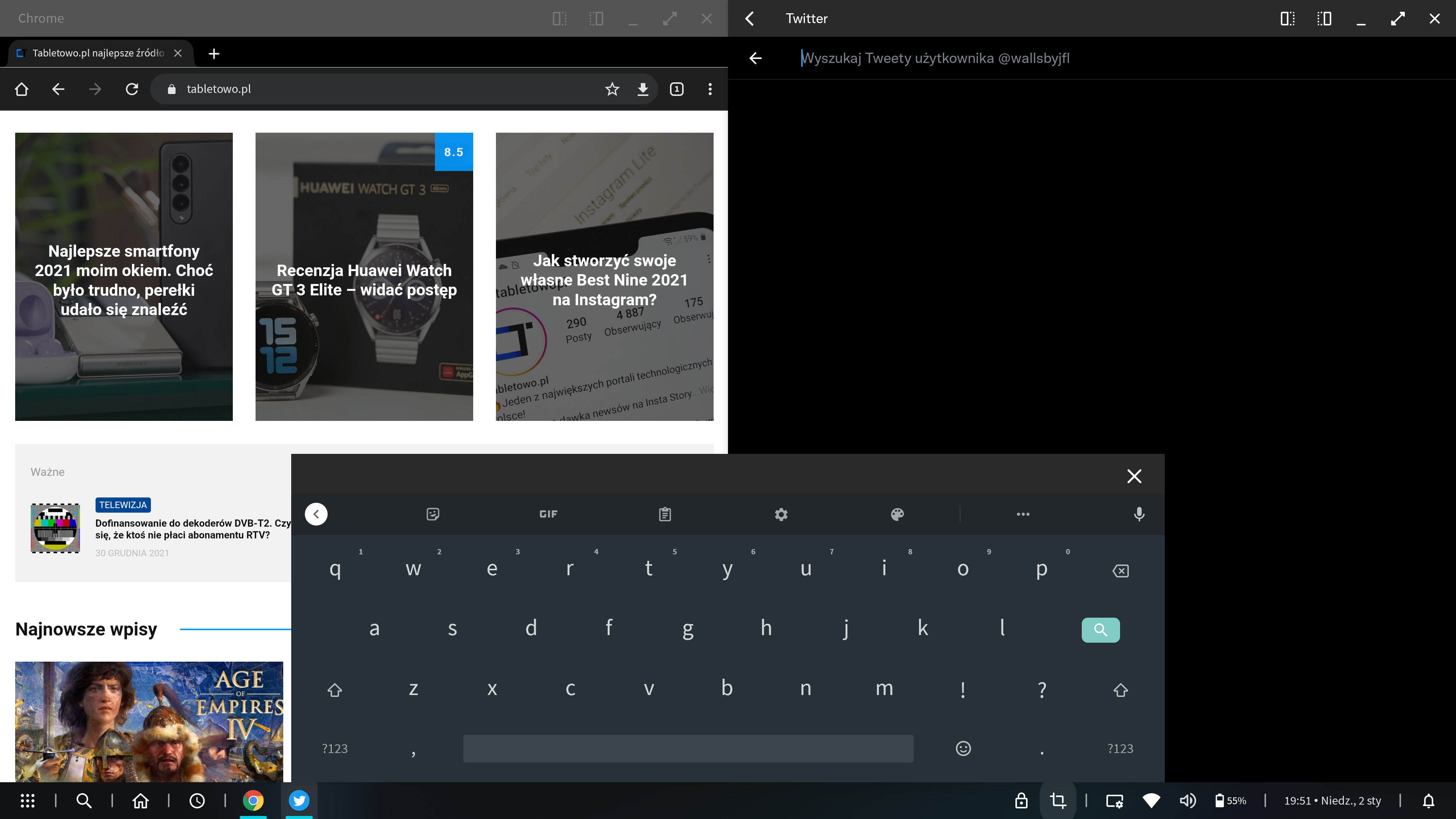Switch to Twitter in taskbar
This screenshot has height=819, width=1456.
coord(299,800)
